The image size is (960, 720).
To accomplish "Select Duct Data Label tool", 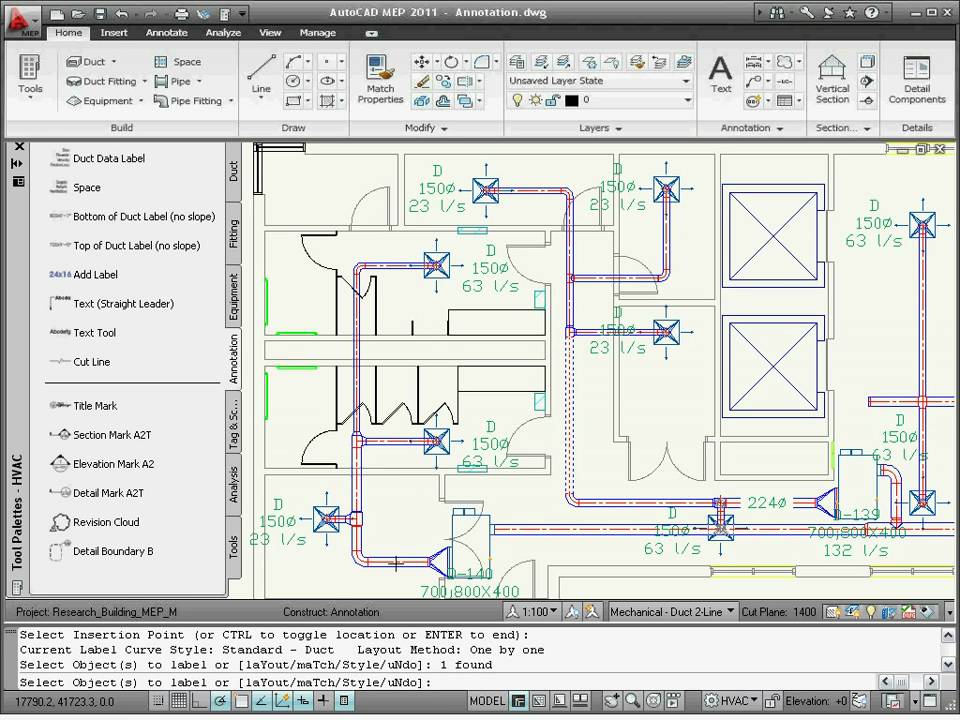I will 97,158.
